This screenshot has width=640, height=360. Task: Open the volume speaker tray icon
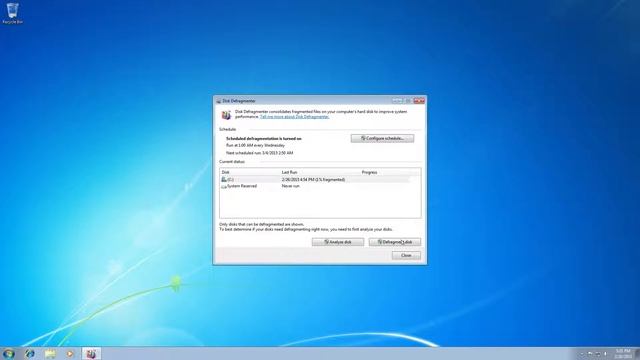(606, 353)
